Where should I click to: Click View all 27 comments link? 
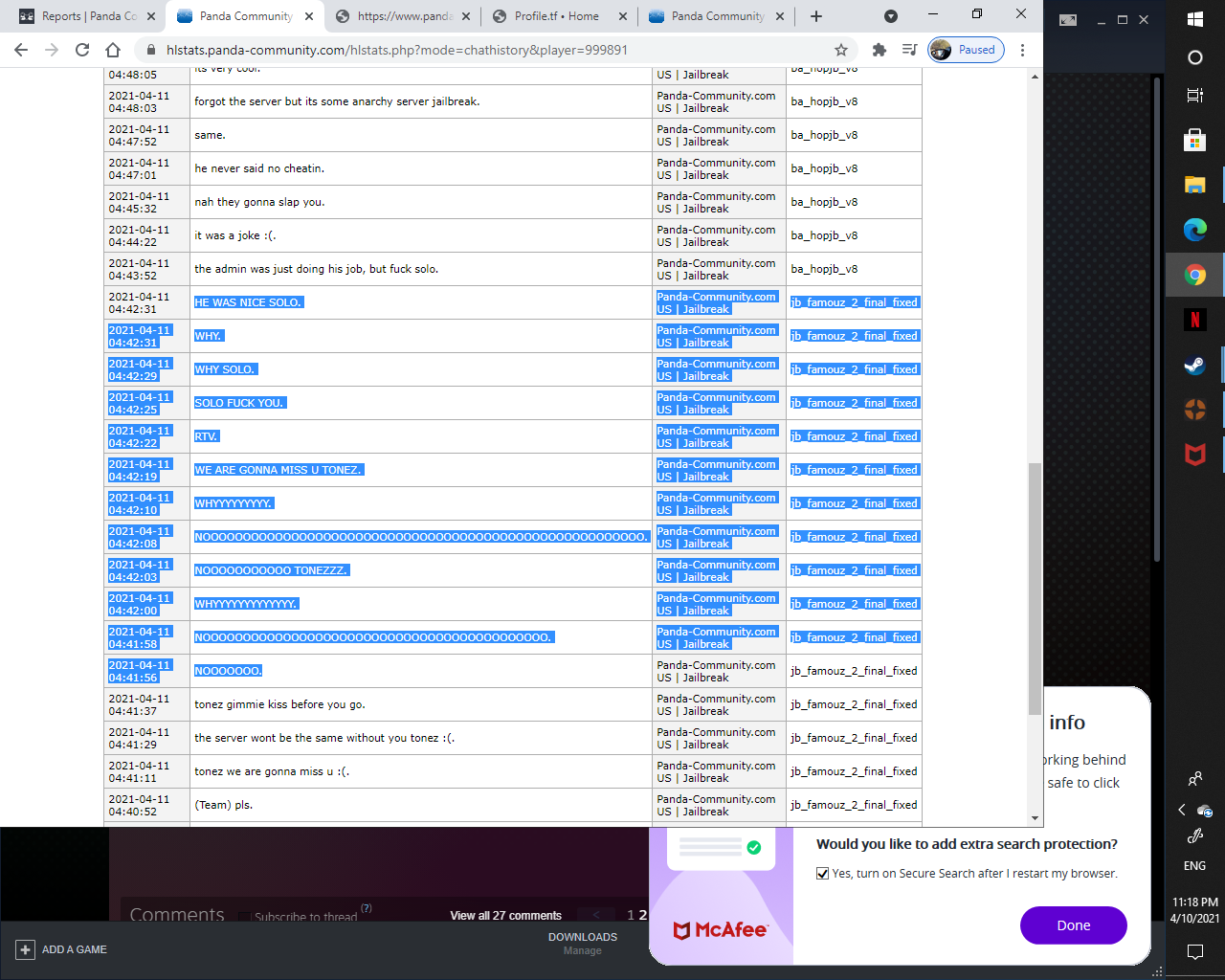(505, 916)
